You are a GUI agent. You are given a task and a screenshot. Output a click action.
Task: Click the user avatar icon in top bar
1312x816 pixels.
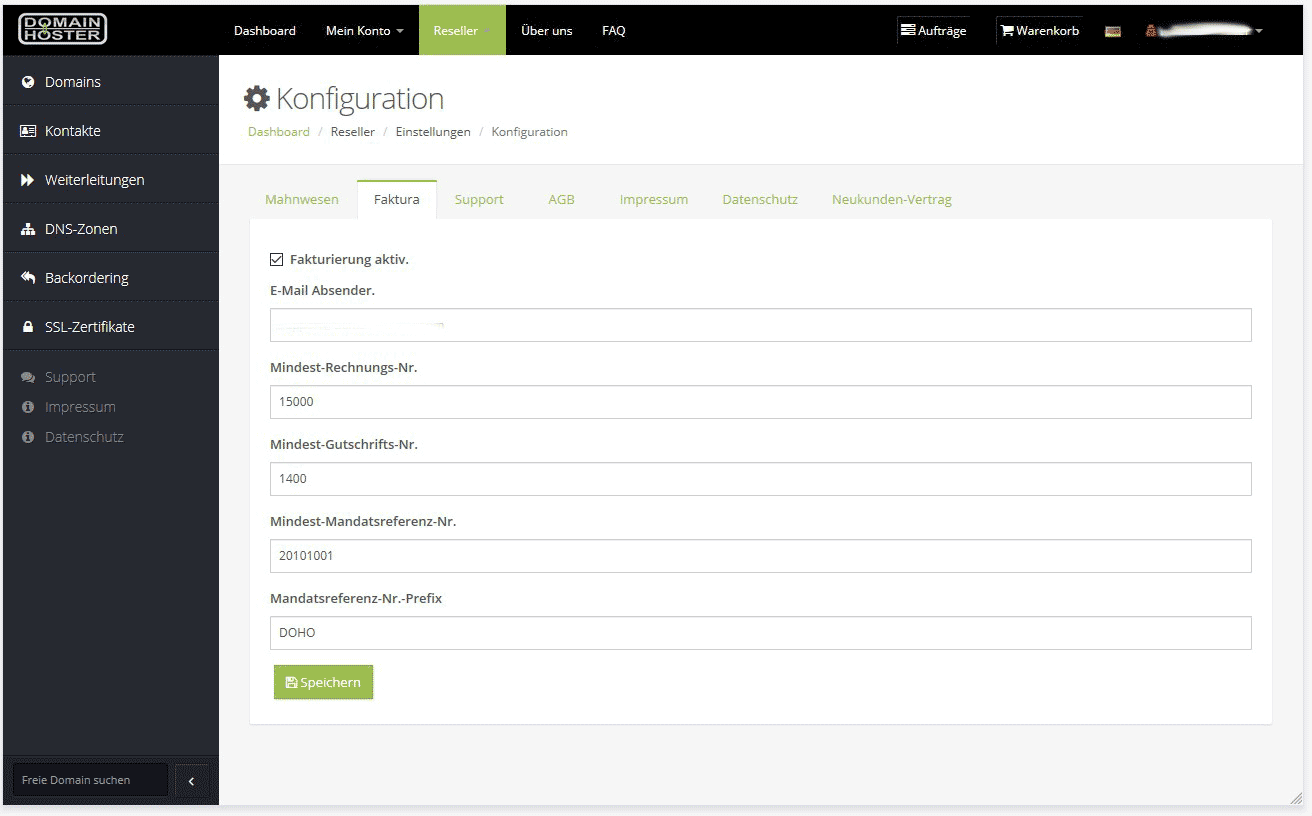(1151, 31)
